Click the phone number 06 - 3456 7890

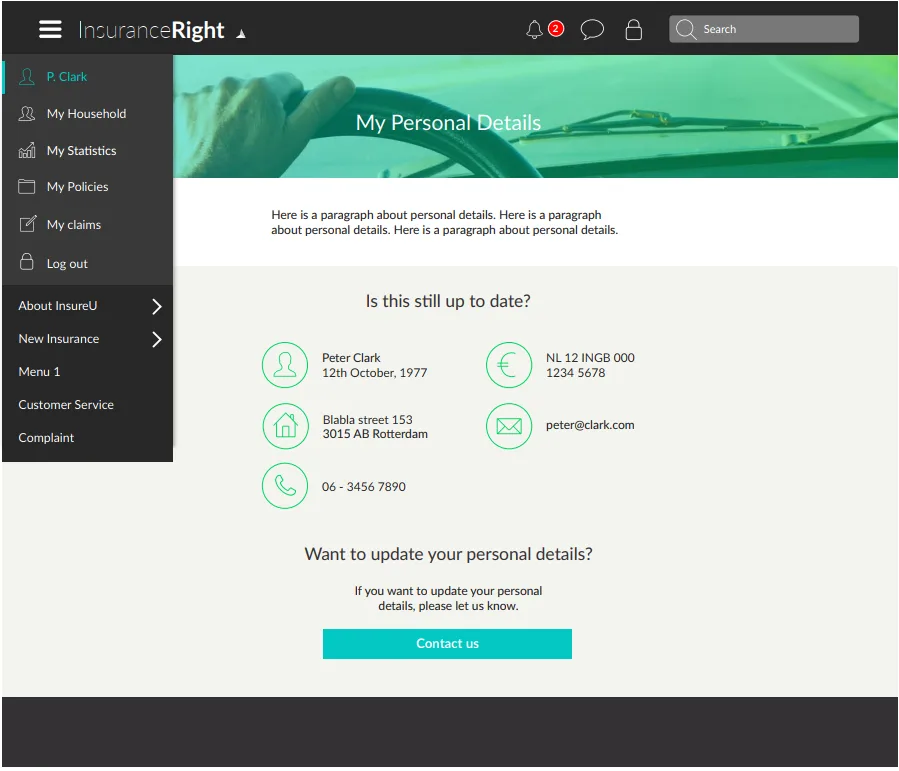(x=363, y=487)
